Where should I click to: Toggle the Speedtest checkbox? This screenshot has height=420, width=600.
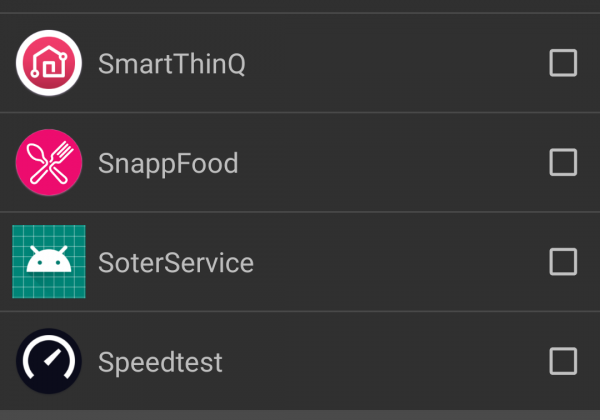click(x=563, y=361)
